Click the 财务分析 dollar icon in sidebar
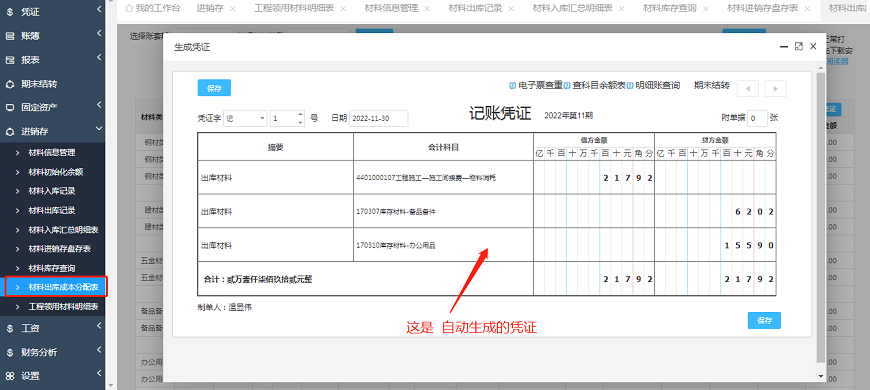 point(10,352)
